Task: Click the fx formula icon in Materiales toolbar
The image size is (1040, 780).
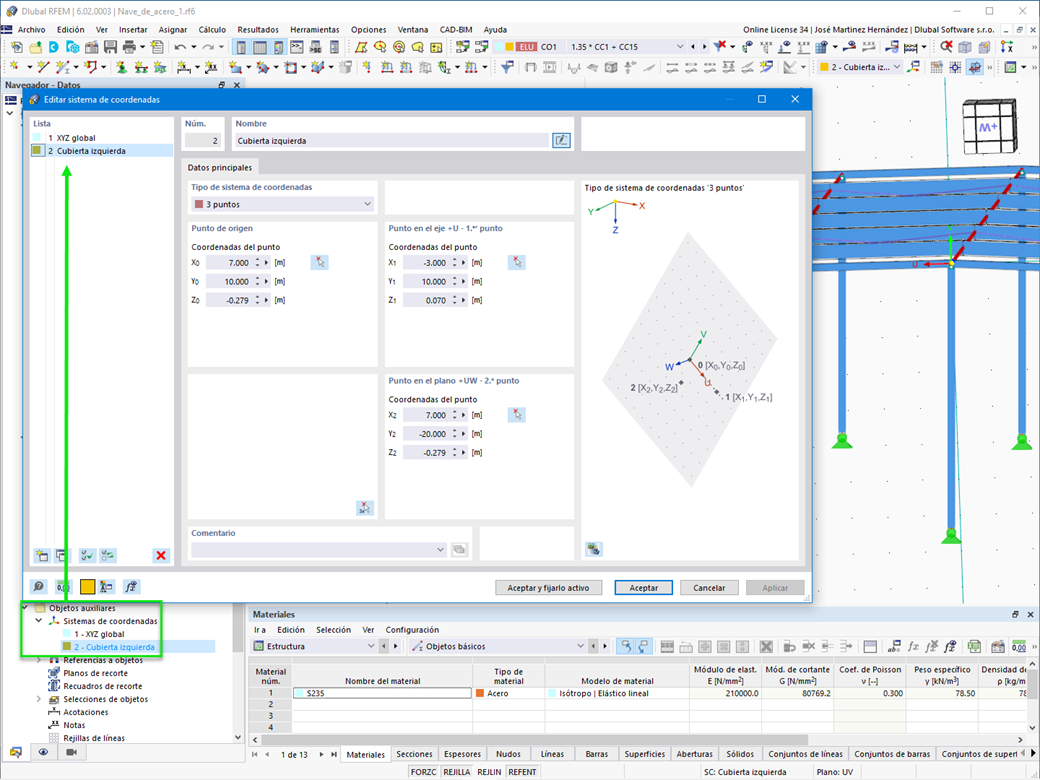Action: 913,646
